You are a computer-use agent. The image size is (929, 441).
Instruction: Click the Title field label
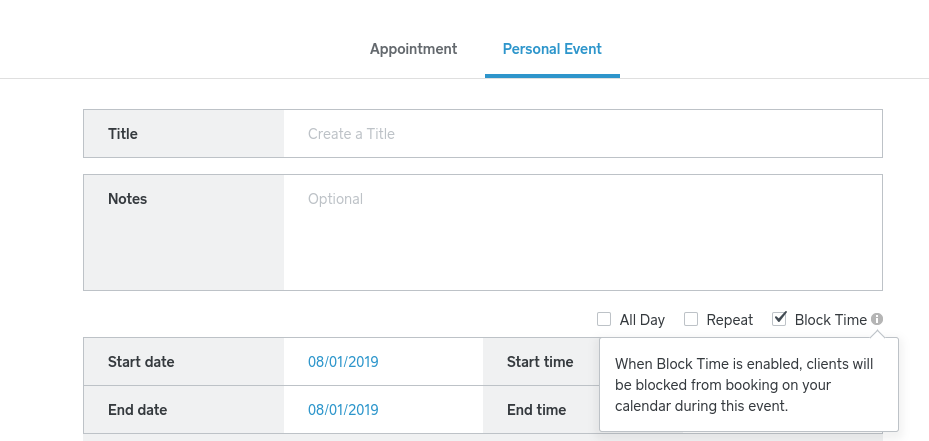pyautogui.click(x=123, y=134)
